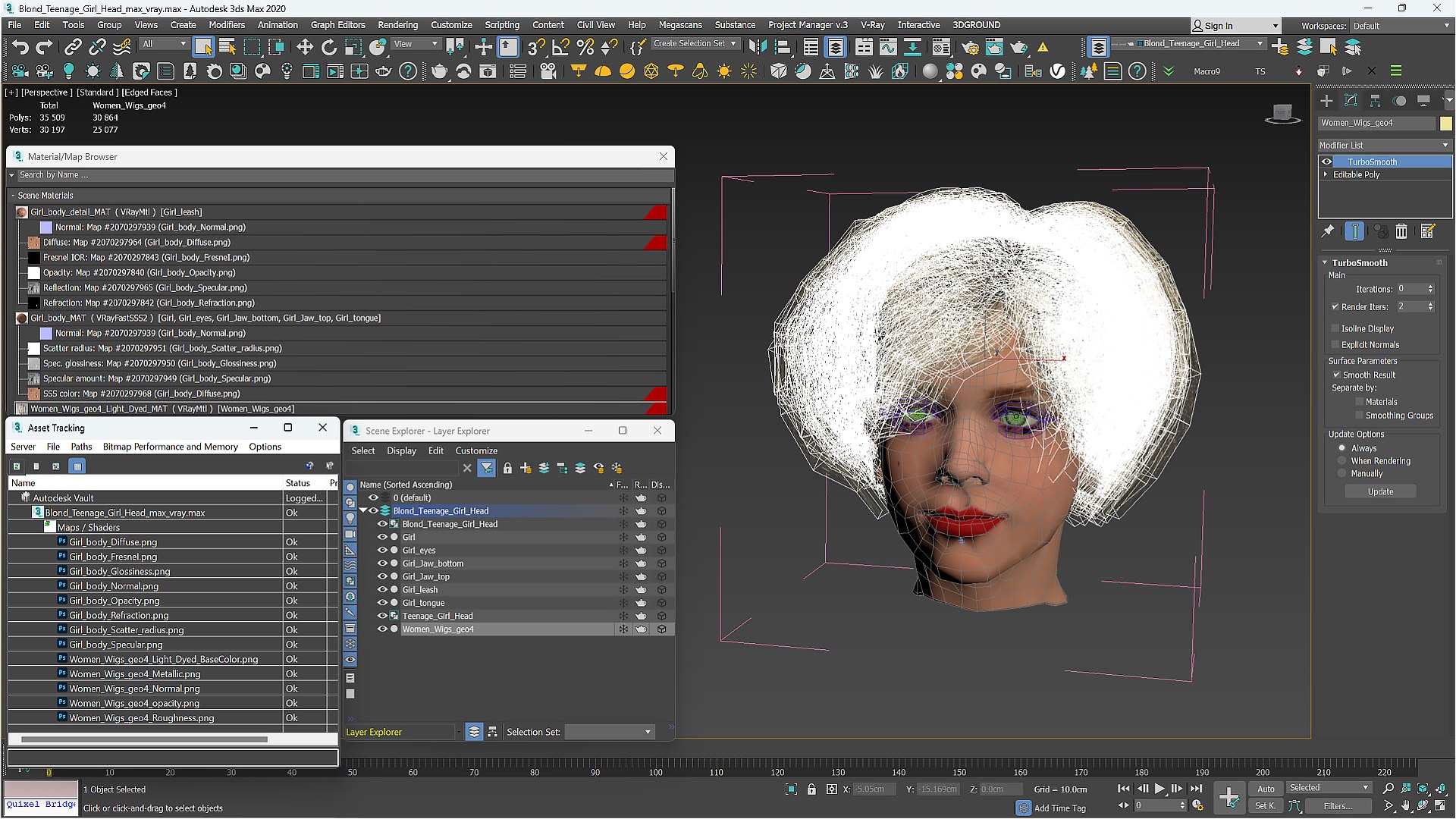1456x819 pixels.
Task: Open the Curve Editor icon
Action: pyautogui.click(x=888, y=47)
